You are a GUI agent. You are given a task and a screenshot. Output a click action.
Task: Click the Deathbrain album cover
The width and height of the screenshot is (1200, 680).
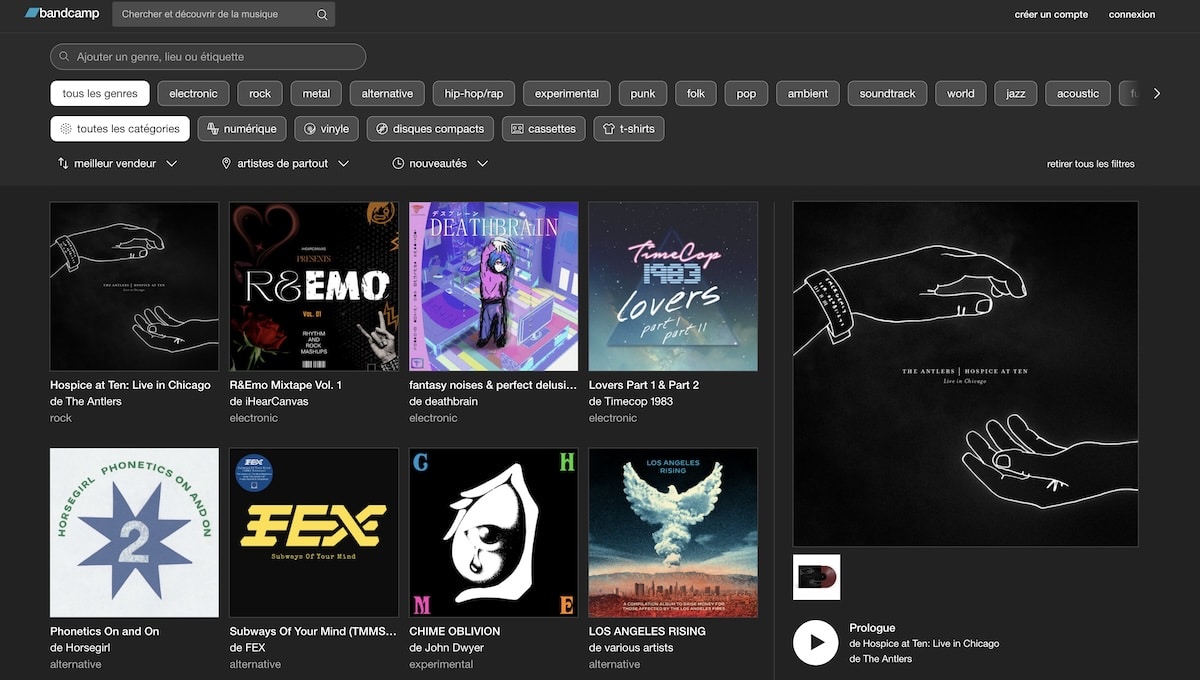(494, 287)
